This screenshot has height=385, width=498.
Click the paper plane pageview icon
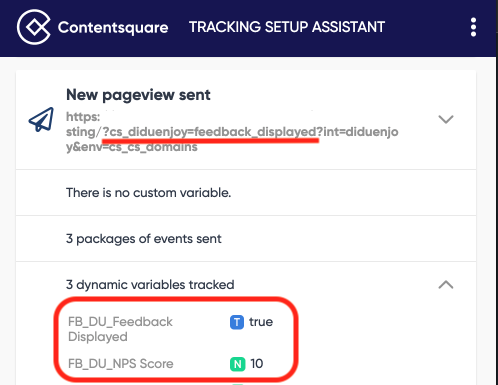click(x=41, y=120)
